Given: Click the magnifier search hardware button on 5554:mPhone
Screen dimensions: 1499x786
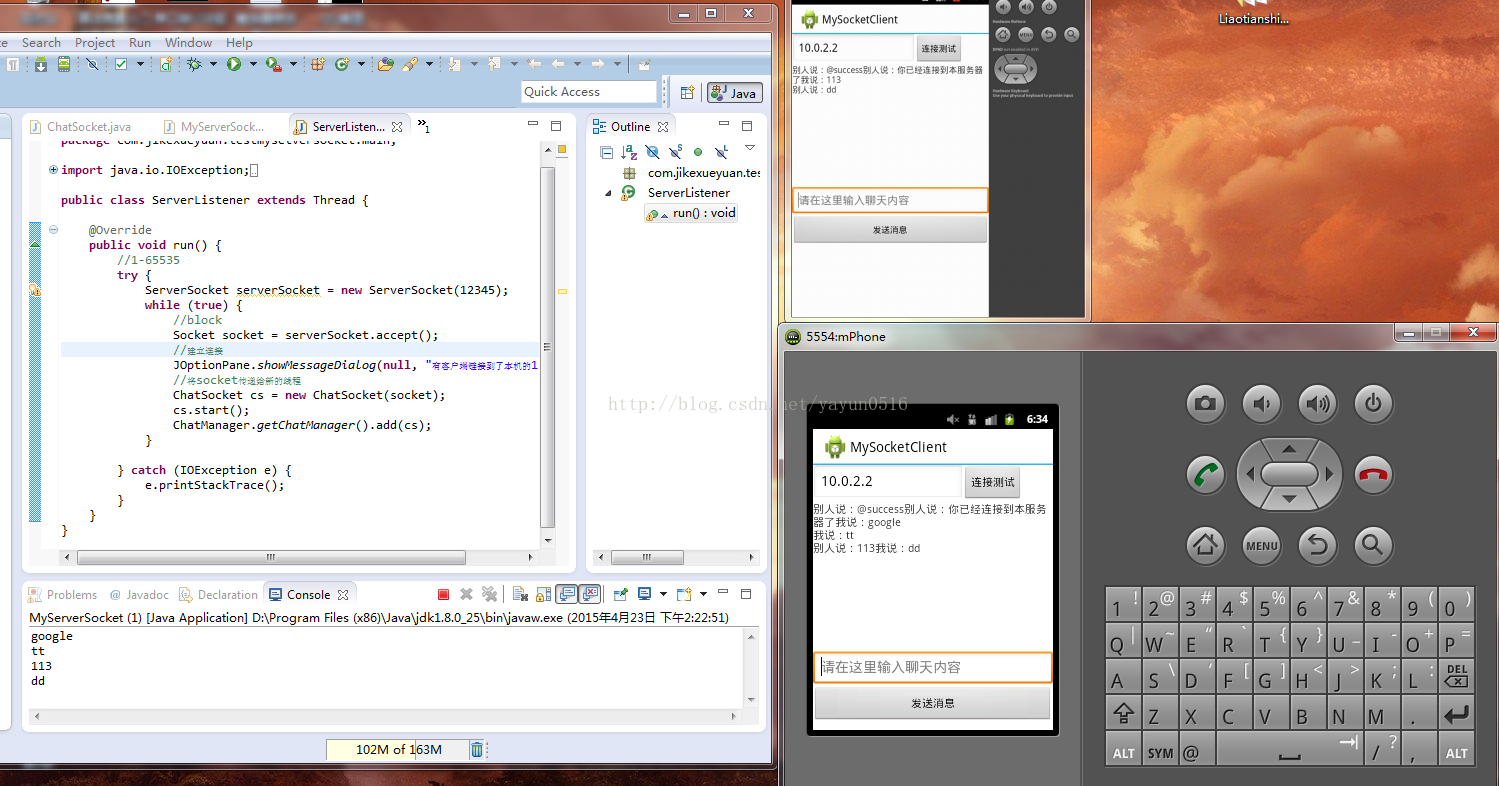Looking at the screenshot, I should 1373,545.
